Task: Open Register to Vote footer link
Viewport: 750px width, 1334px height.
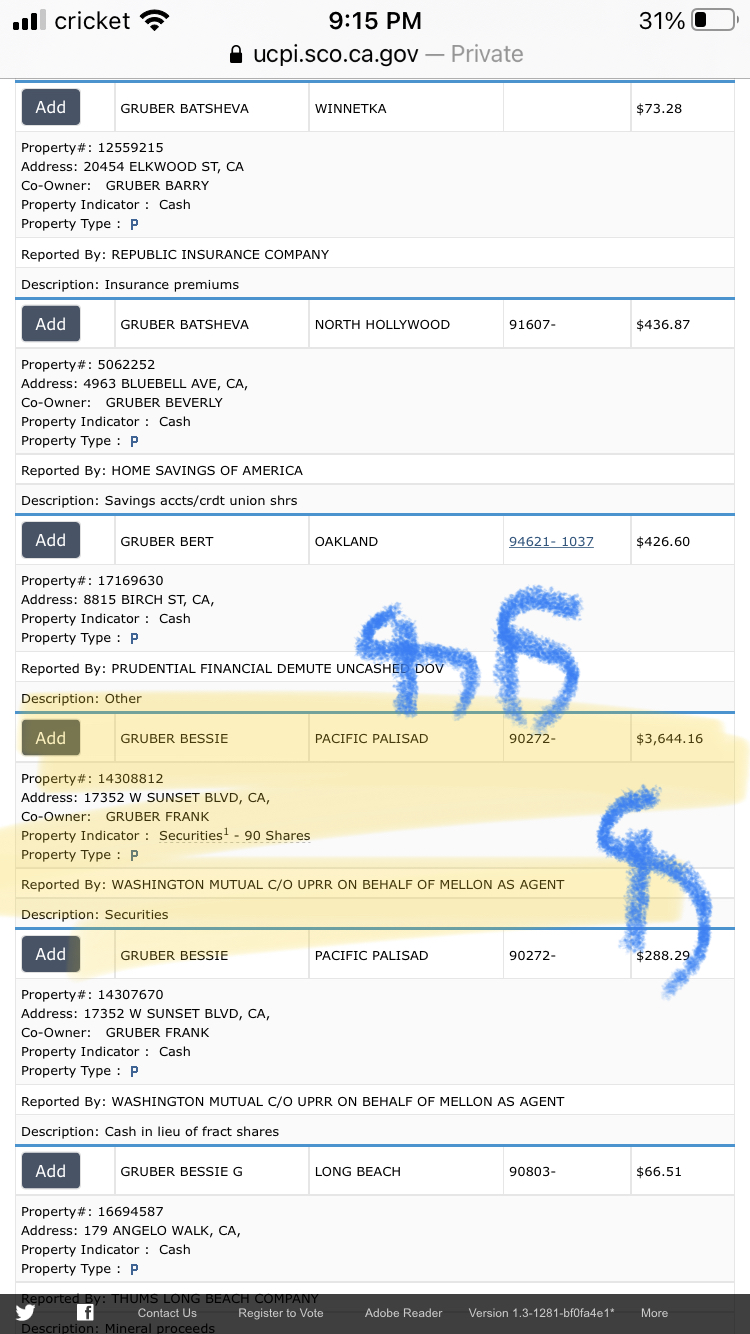Action: click(281, 1313)
